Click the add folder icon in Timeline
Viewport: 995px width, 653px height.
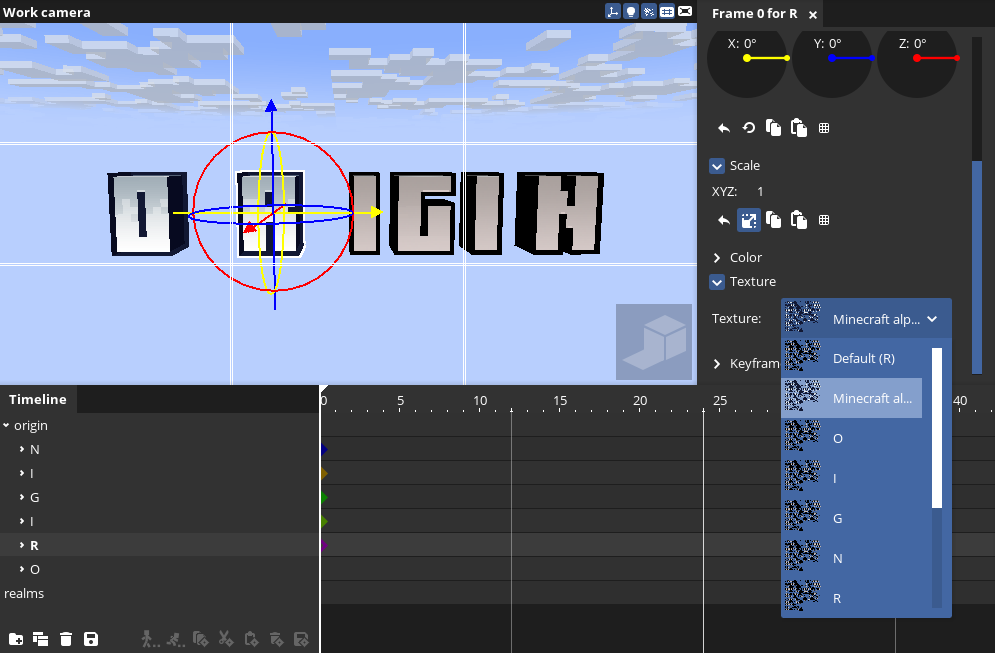click(16, 639)
